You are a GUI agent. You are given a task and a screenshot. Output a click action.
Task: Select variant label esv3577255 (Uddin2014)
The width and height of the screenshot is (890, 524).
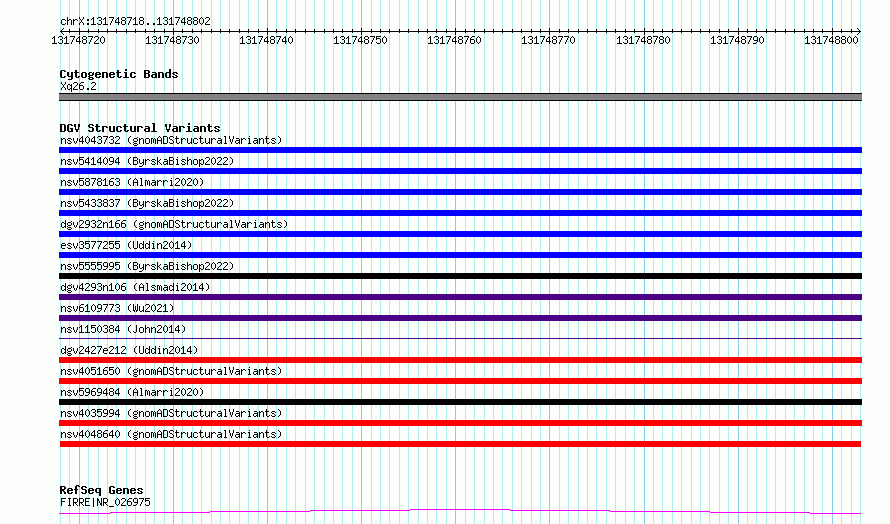coord(126,245)
